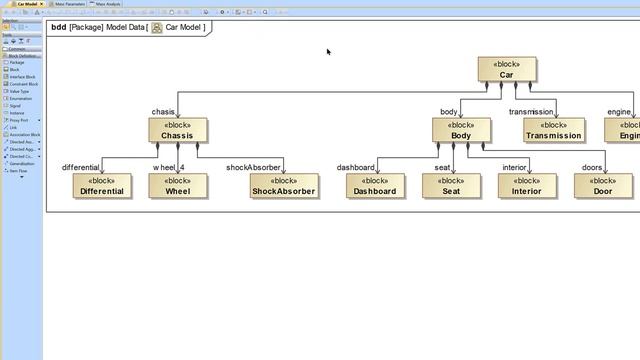Click the 'dashboard' role label
This screenshot has height=360, width=640.
pos(355,167)
